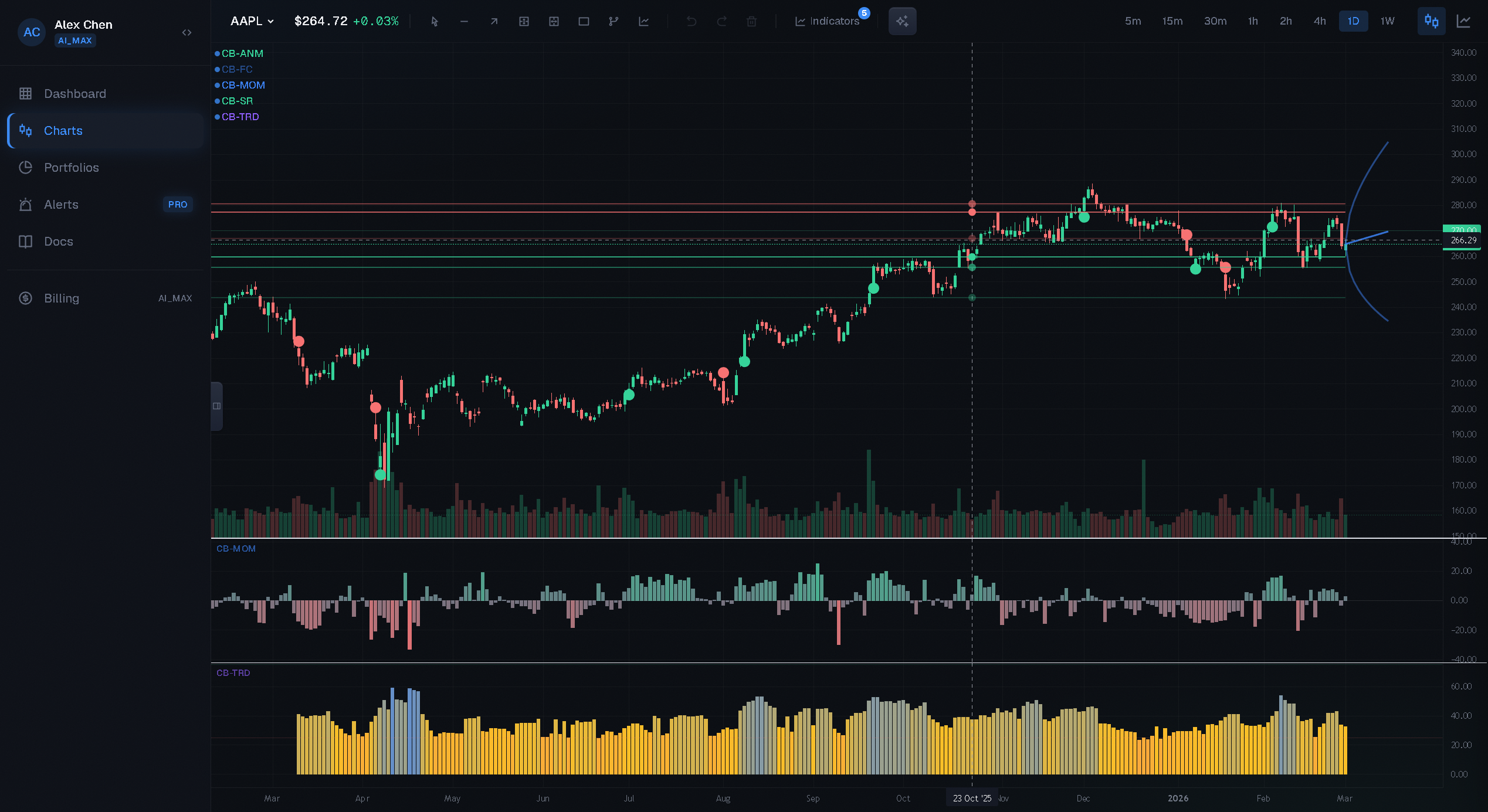Open the Portfolios page

point(72,168)
